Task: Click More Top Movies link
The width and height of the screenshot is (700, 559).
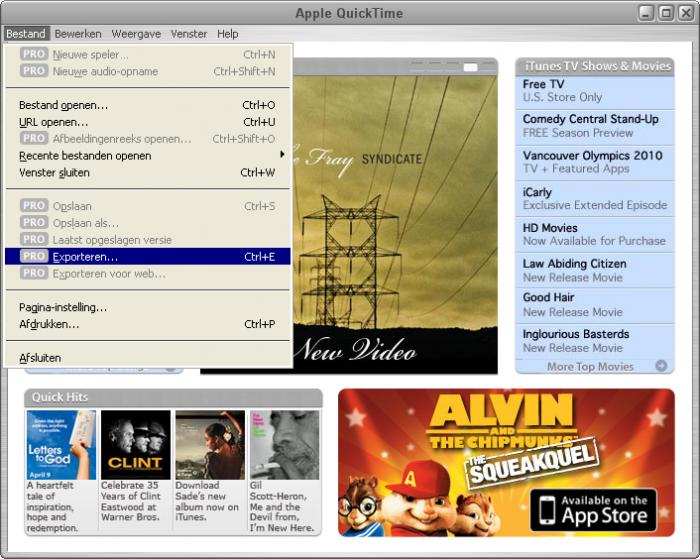Action: pos(590,367)
